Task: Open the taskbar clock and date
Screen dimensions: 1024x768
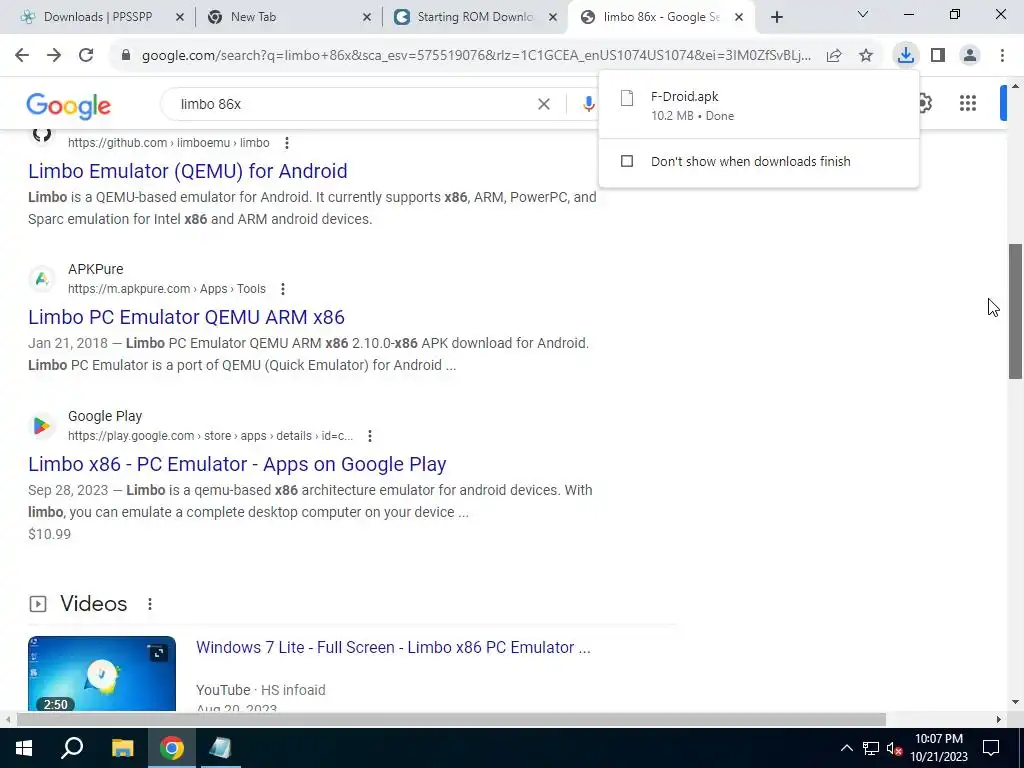Action: [938, 748]
